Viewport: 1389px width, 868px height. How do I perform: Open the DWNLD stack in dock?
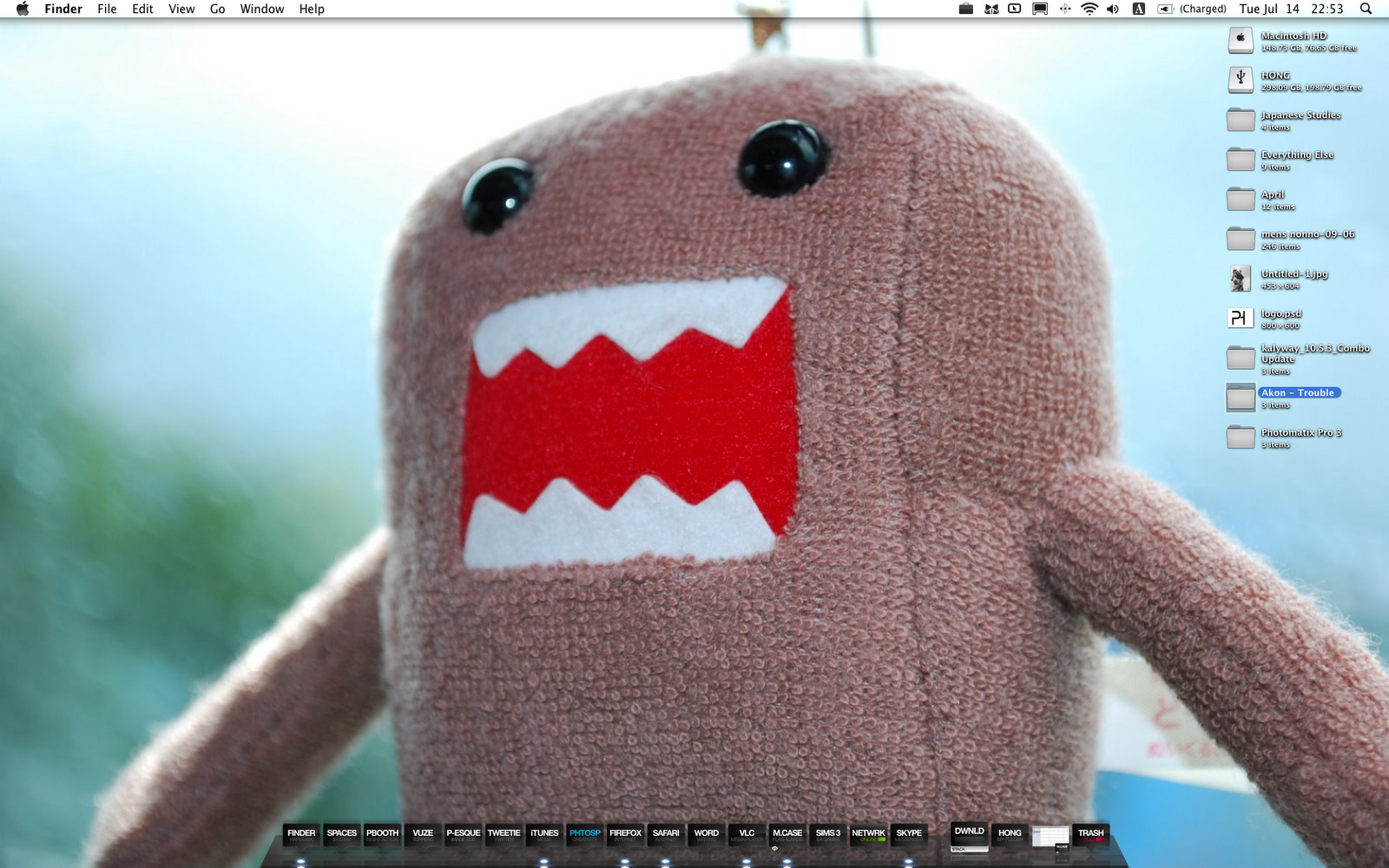click(970, 835)
